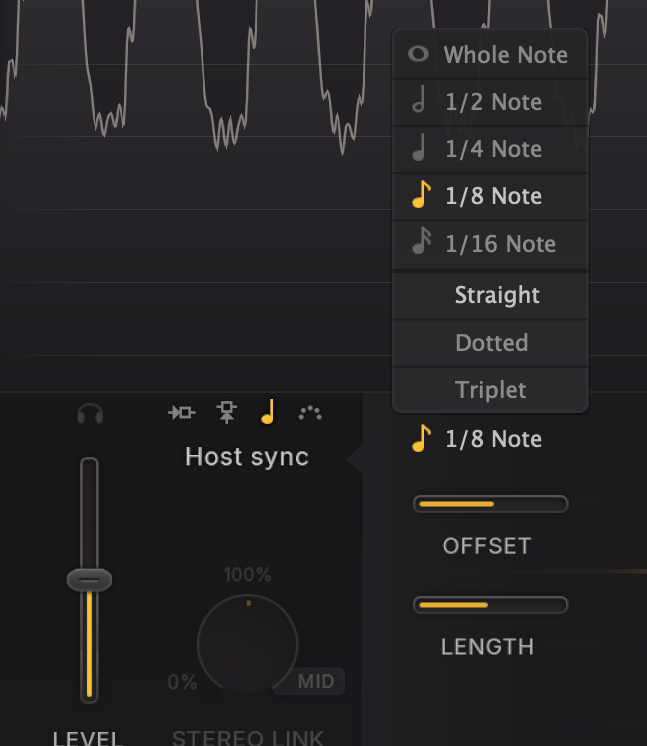Switch timing to Dotted
This screenshot has height=746, width=647.
(490, 343)
